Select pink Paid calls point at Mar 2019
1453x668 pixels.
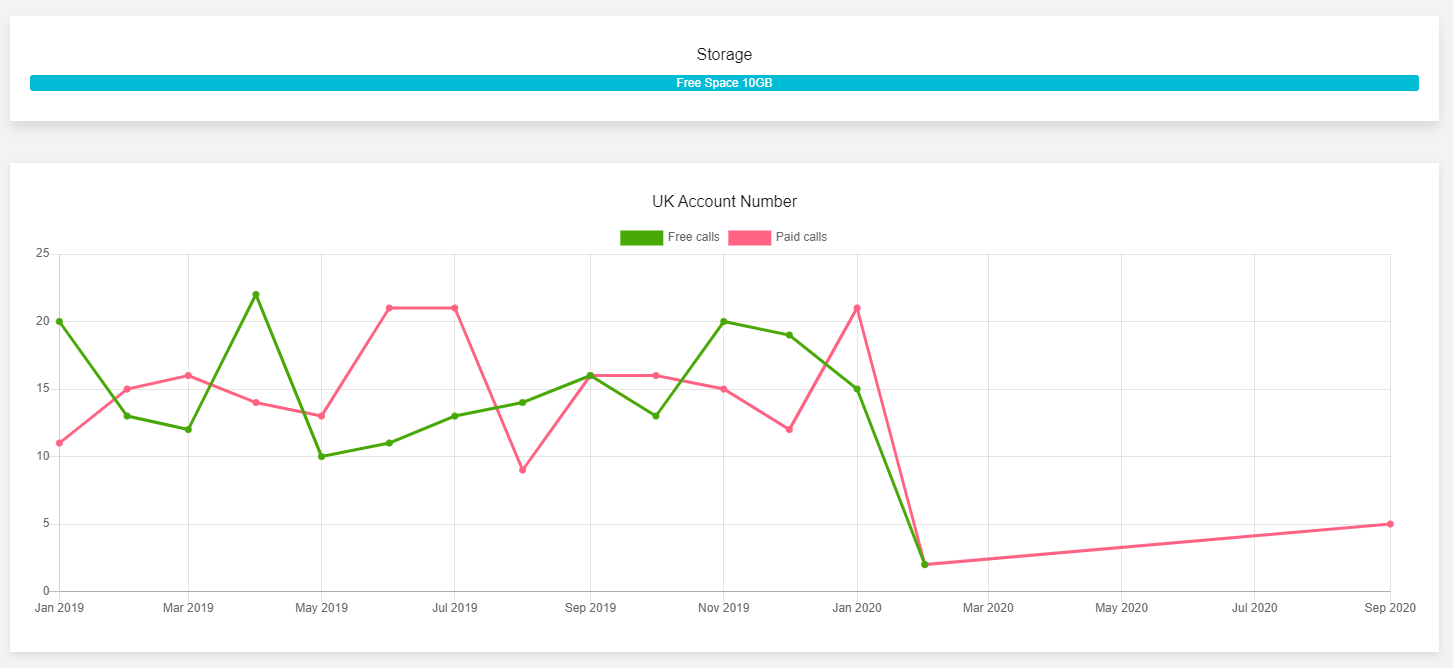click(188, 376)
